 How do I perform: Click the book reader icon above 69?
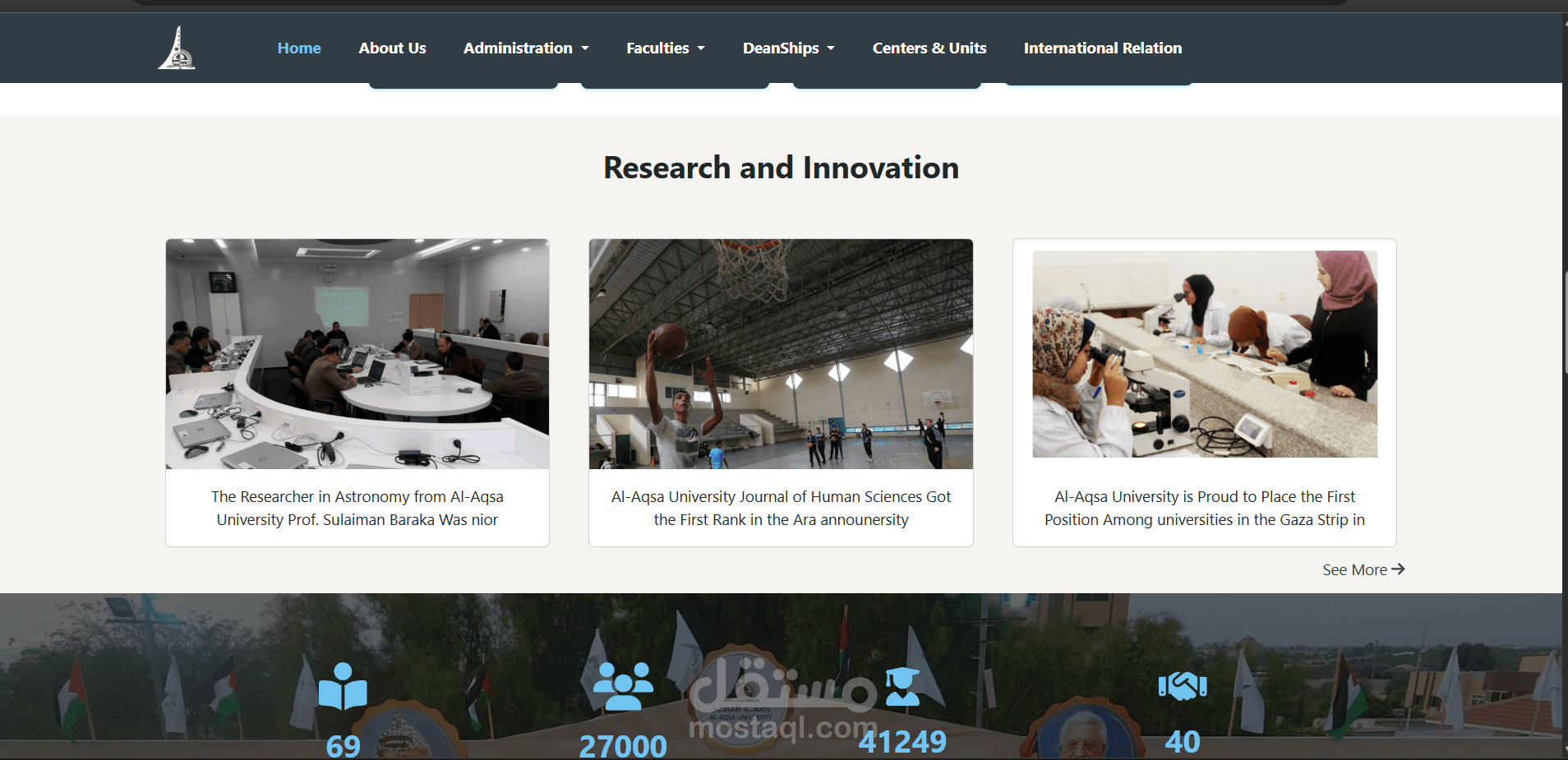[x=343, y=686]
